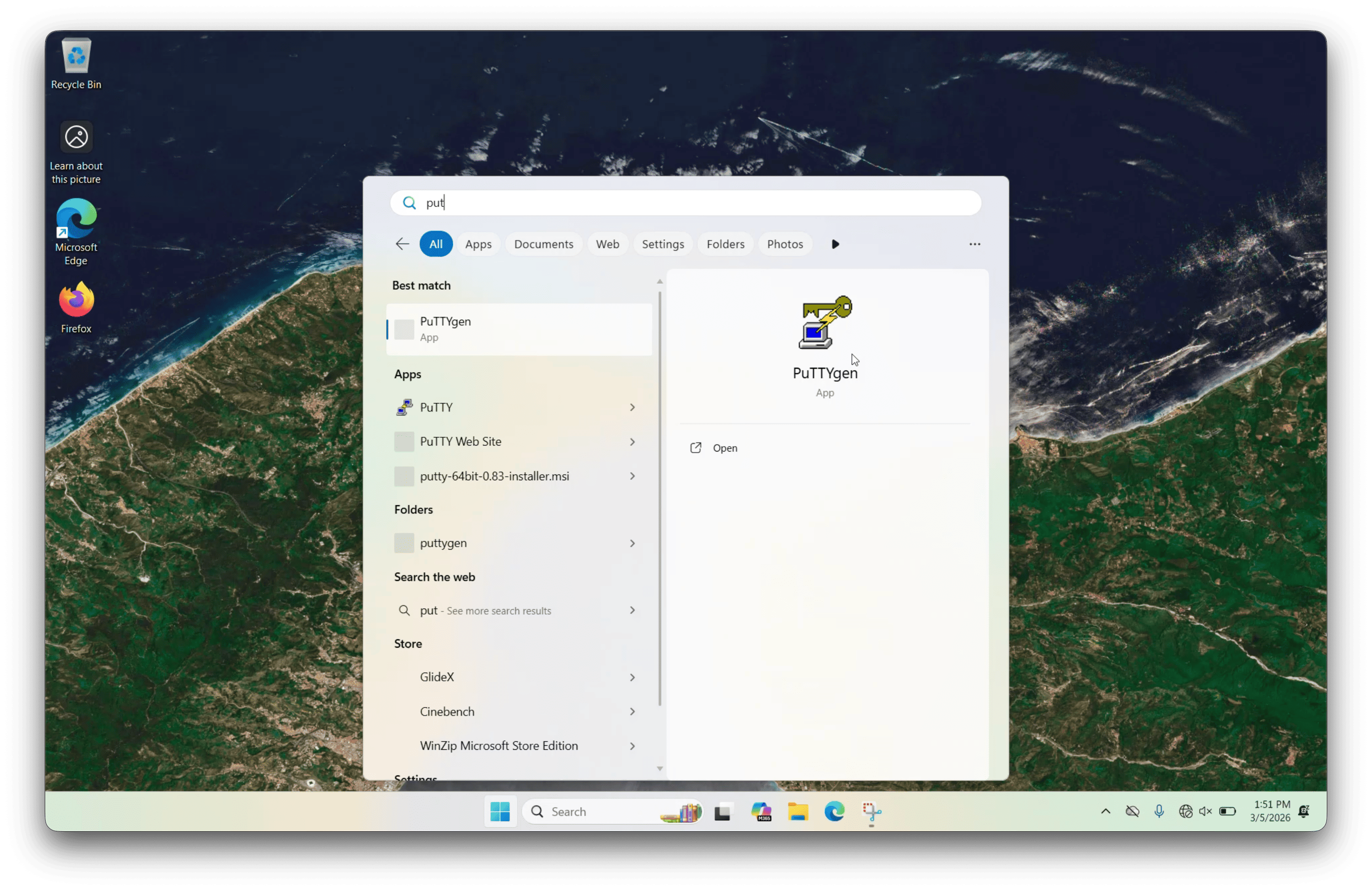Expand the WinZip Microsoft Store Edition chevron
The width and height of the screenshot is (1372, 891).
tap(632, 747)
